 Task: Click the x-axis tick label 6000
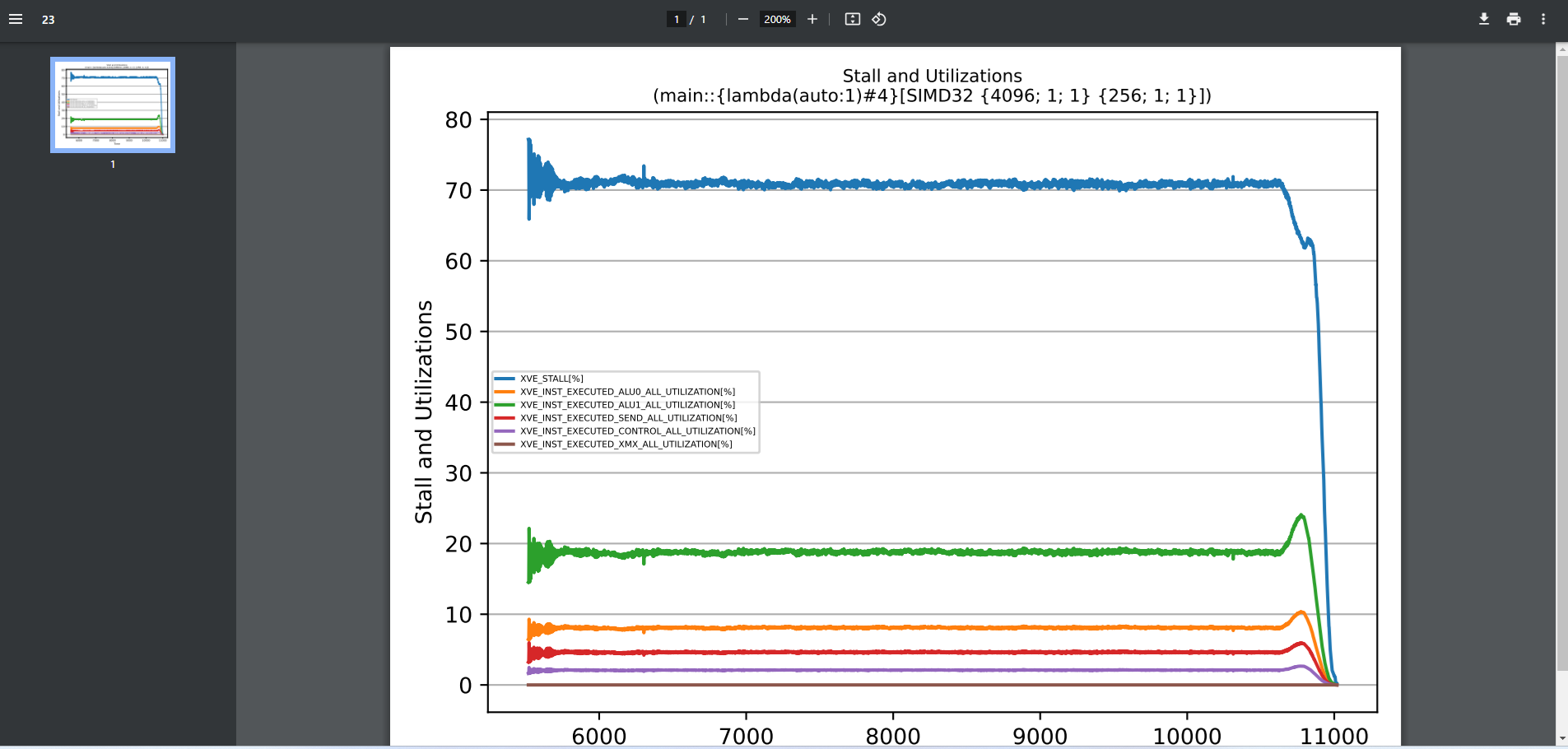pyautogui.click(x=599, y=736)
